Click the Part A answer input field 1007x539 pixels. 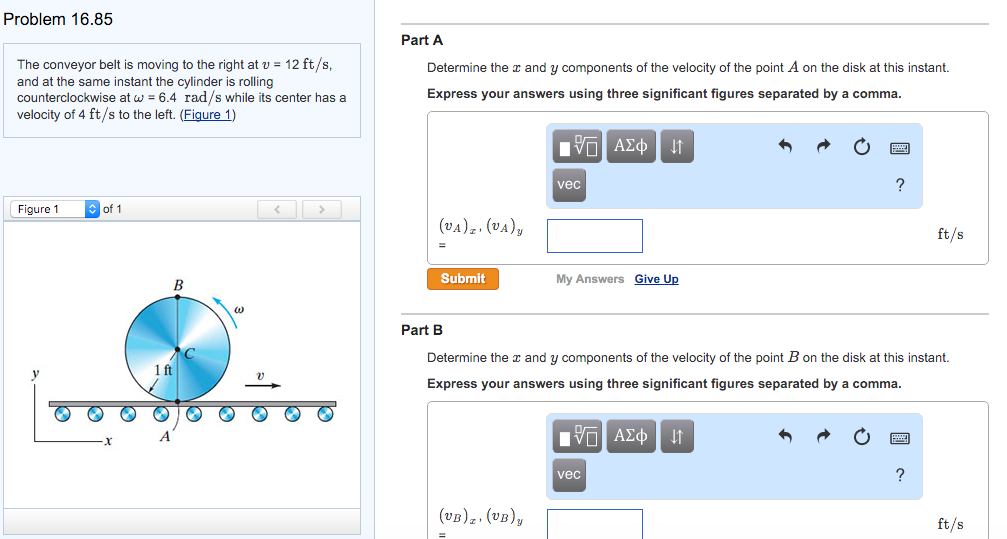(595, 236)
